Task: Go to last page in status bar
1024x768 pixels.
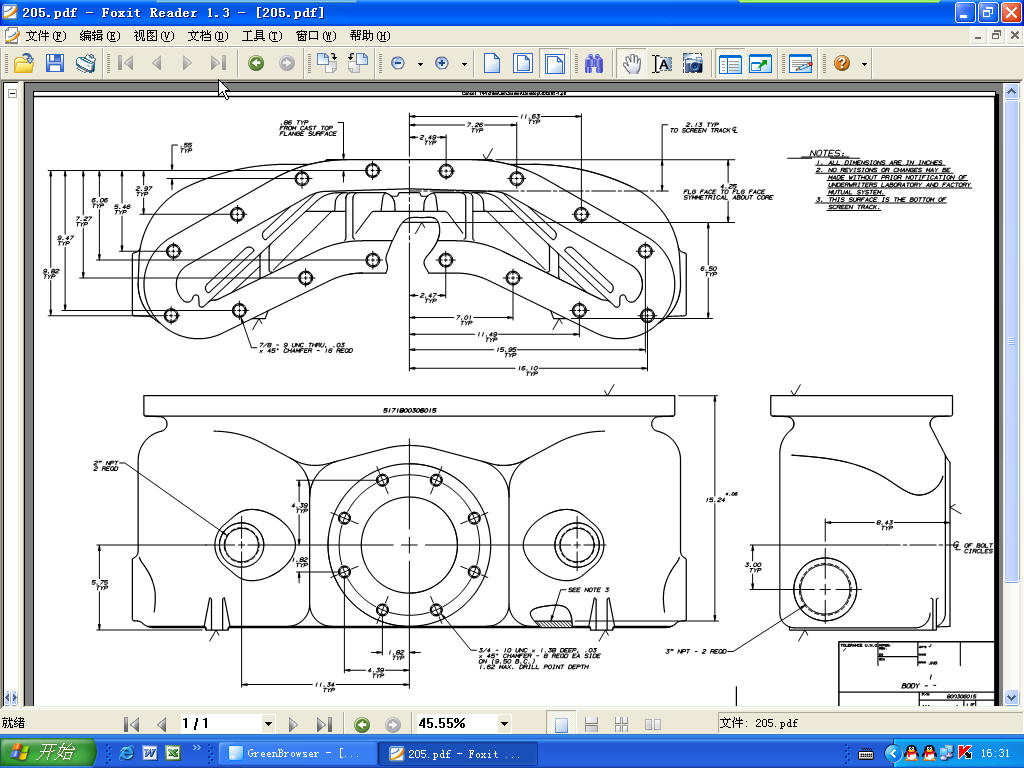Action: pyautogui.click(x=325, y=724)
